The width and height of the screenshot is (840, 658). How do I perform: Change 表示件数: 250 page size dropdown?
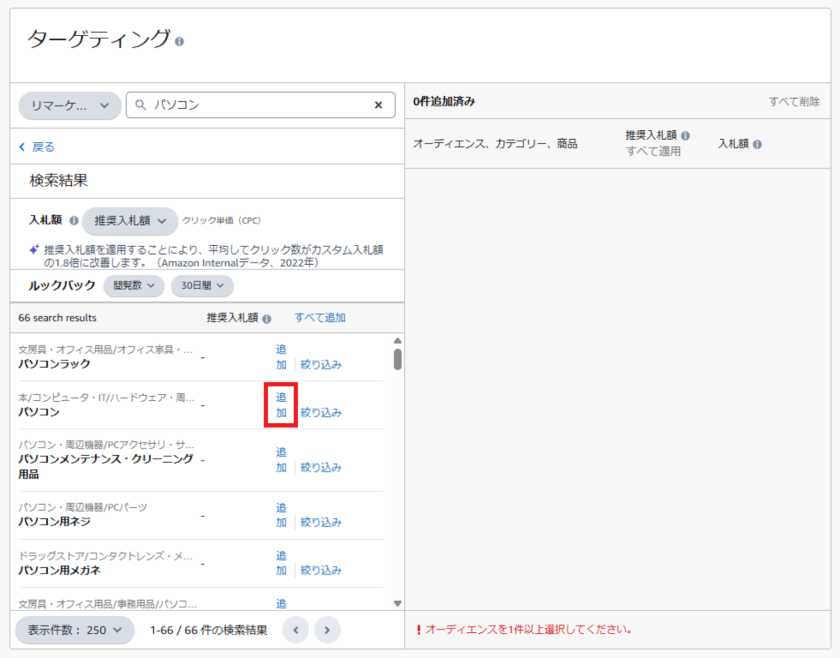point(74,630)
